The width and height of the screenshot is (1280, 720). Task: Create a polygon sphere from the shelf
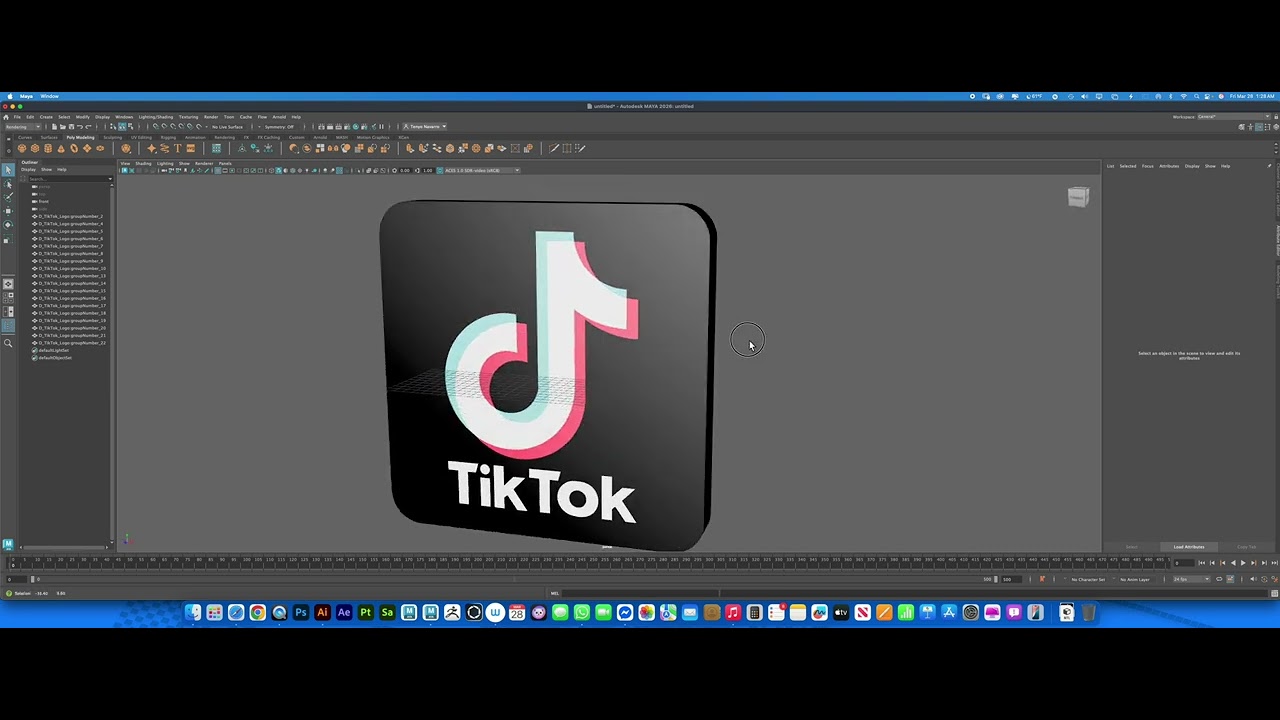coord(22,148)
